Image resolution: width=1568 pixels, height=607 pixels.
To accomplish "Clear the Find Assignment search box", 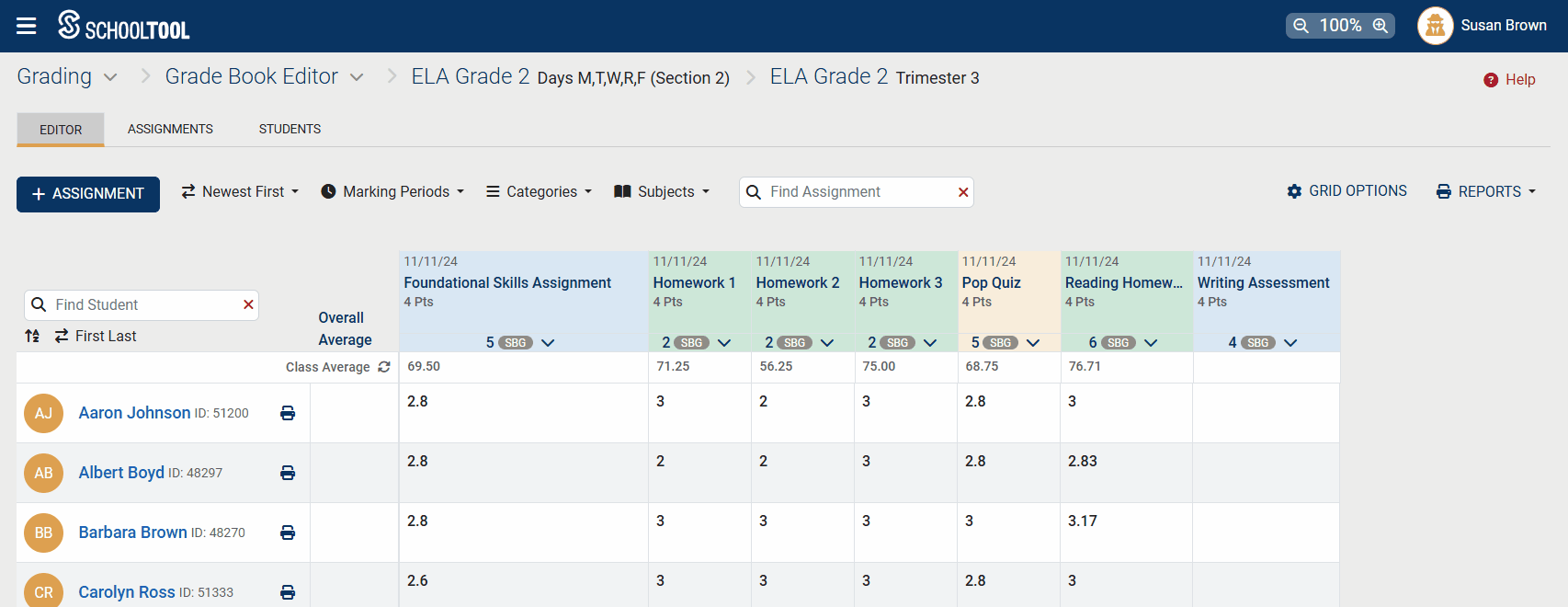I will pyautogui.click(x=963, y=192).
